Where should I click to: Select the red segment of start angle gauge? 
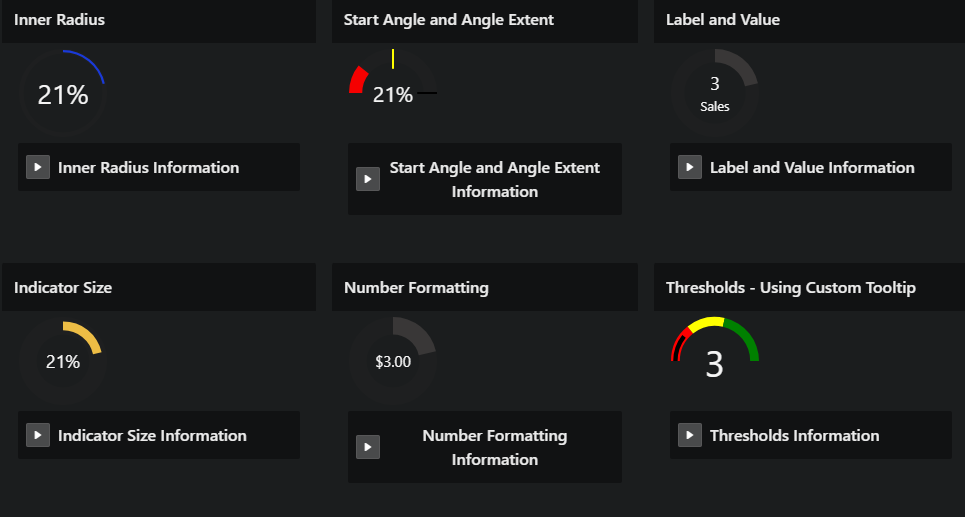click(x=358, y=81)
